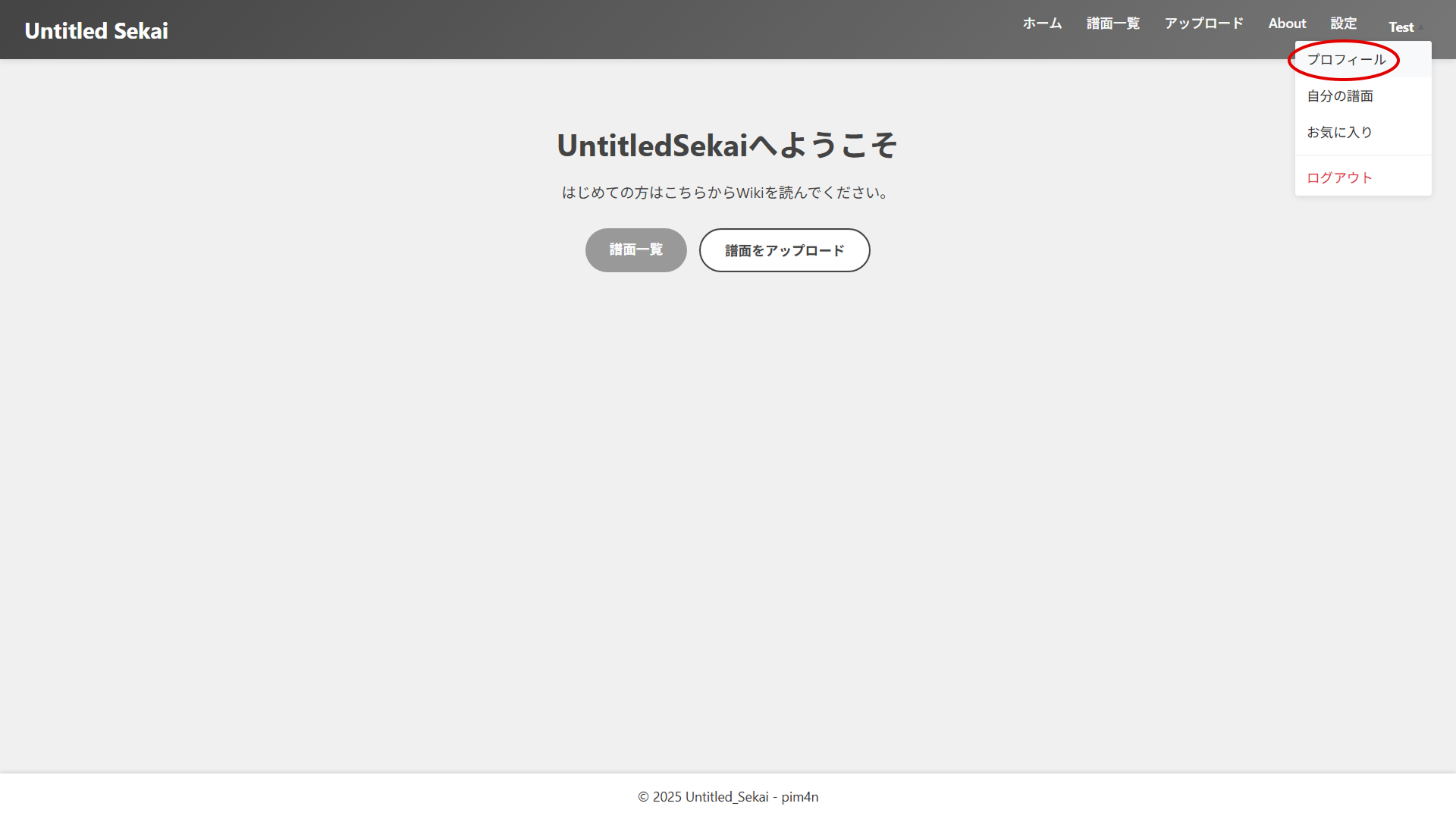Click the 譜面をアップロード button

(784, 250)
